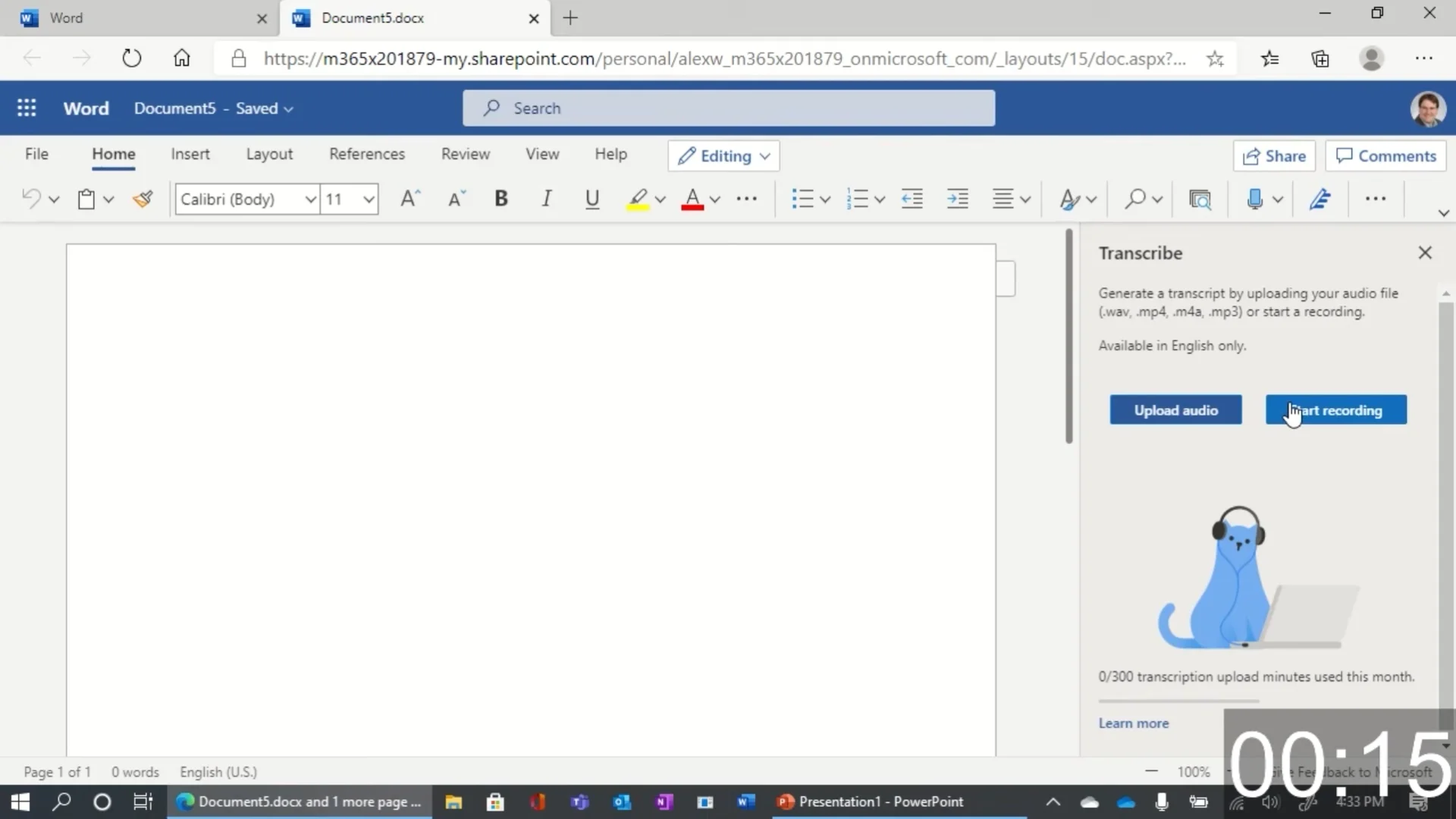Viewport: 1456px width, 819px height.
Task: Decrease paragraph indent
Action: 912,199
